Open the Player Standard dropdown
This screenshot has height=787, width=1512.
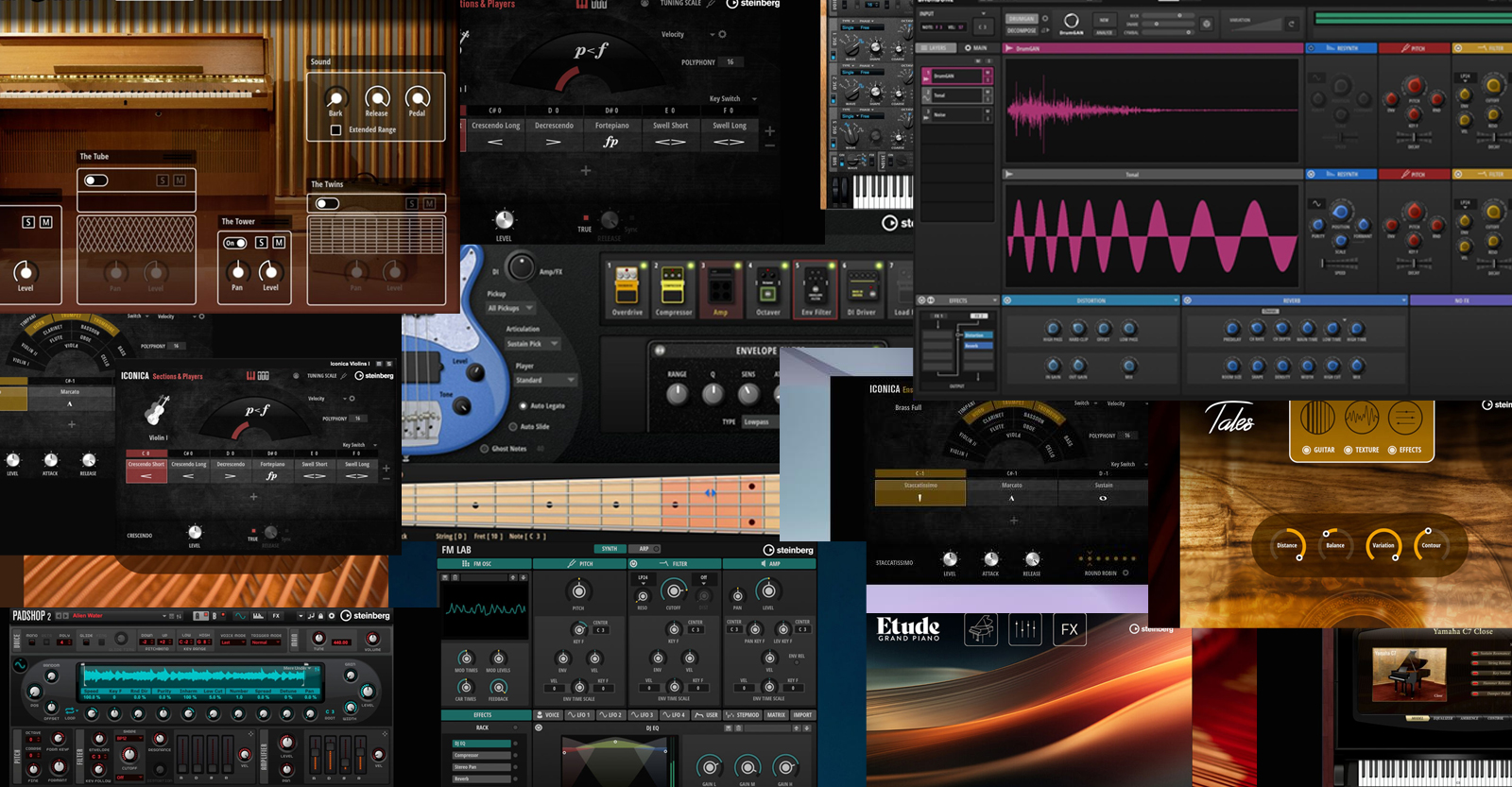(x=545, y=380)
